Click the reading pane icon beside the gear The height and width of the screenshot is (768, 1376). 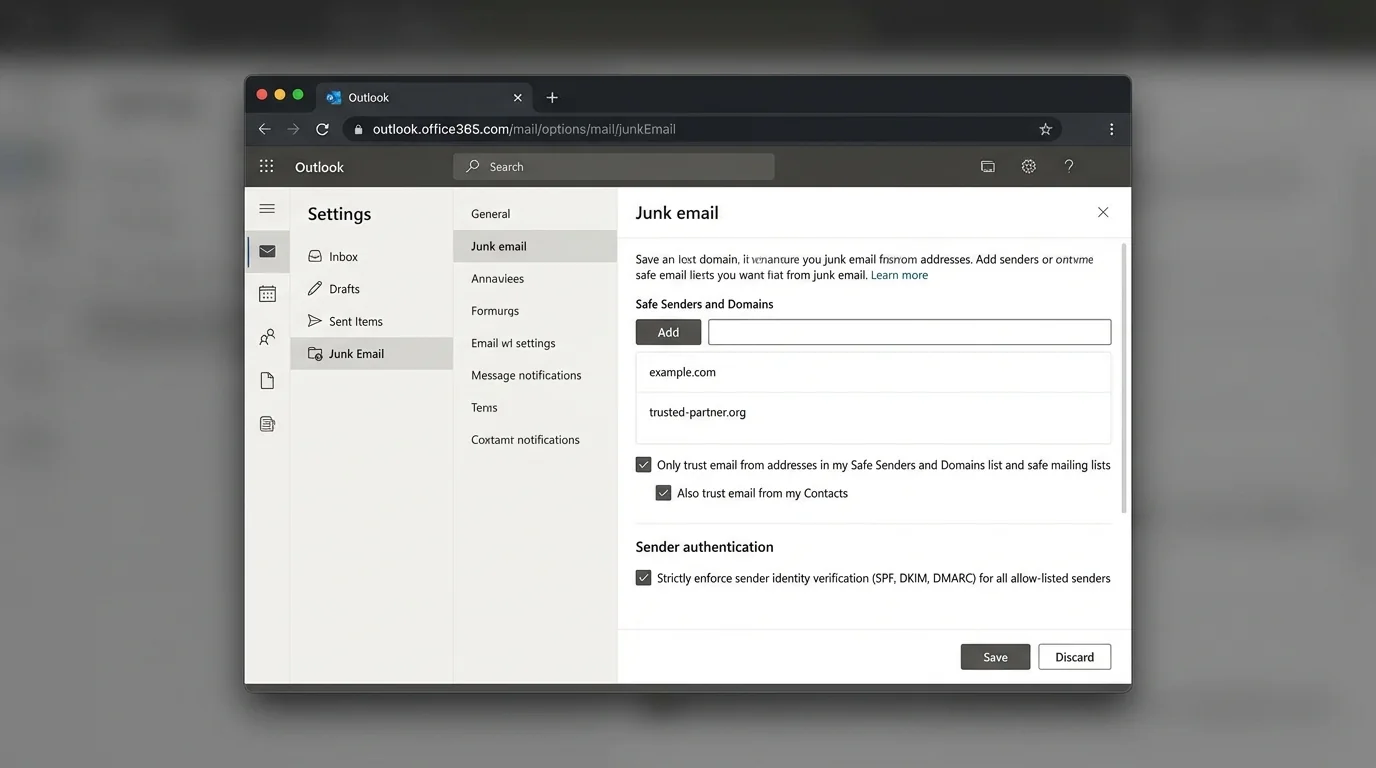(x=988, y=166)
